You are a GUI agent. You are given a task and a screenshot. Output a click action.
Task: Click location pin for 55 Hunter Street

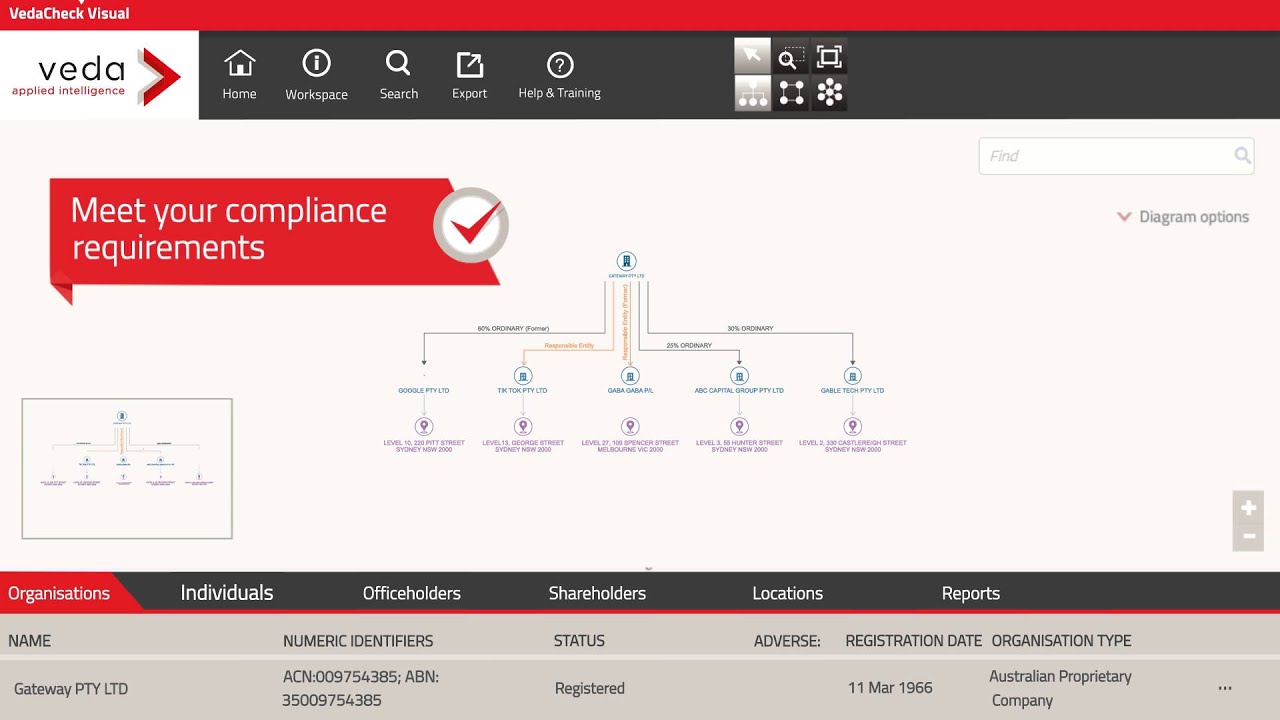(x=739, y=427)
